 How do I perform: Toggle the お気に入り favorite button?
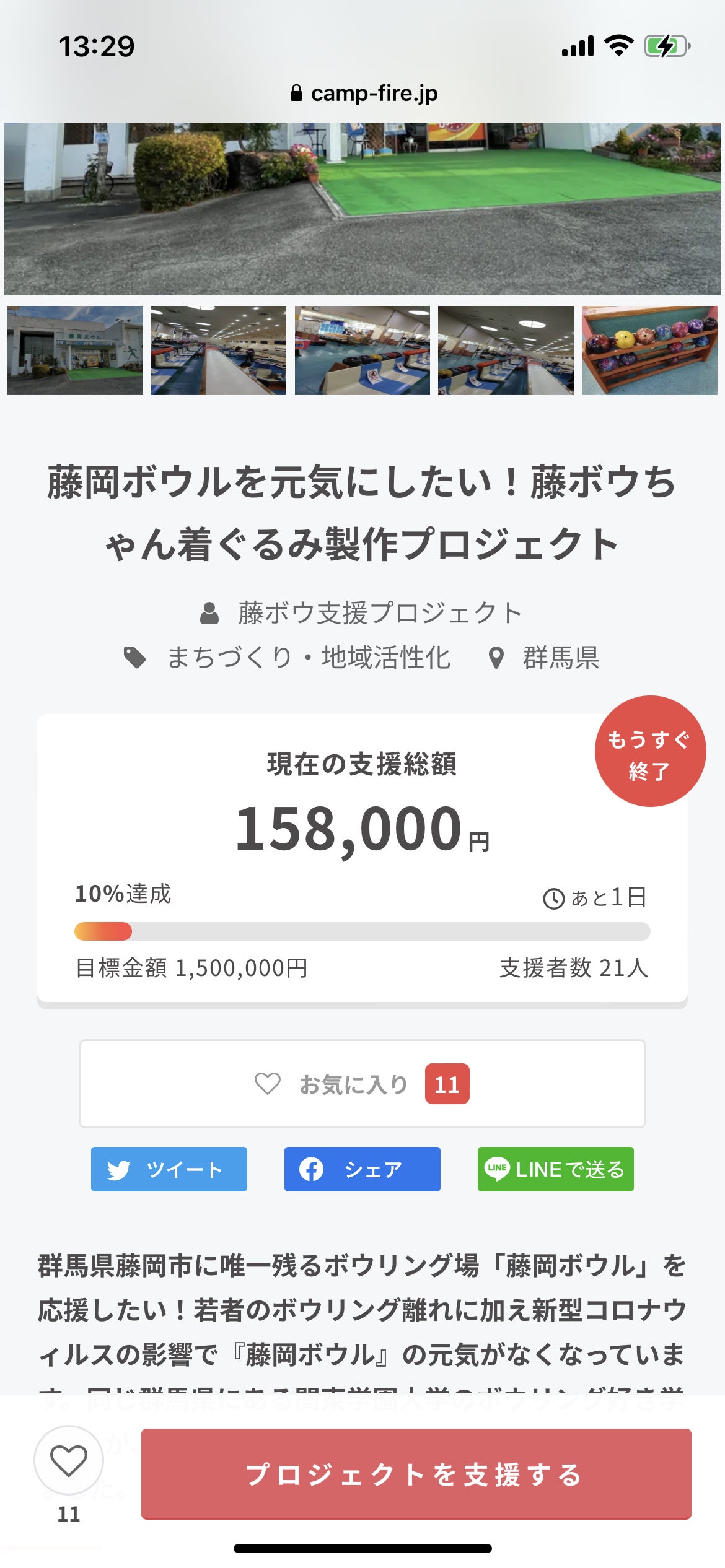[362, 1084]
